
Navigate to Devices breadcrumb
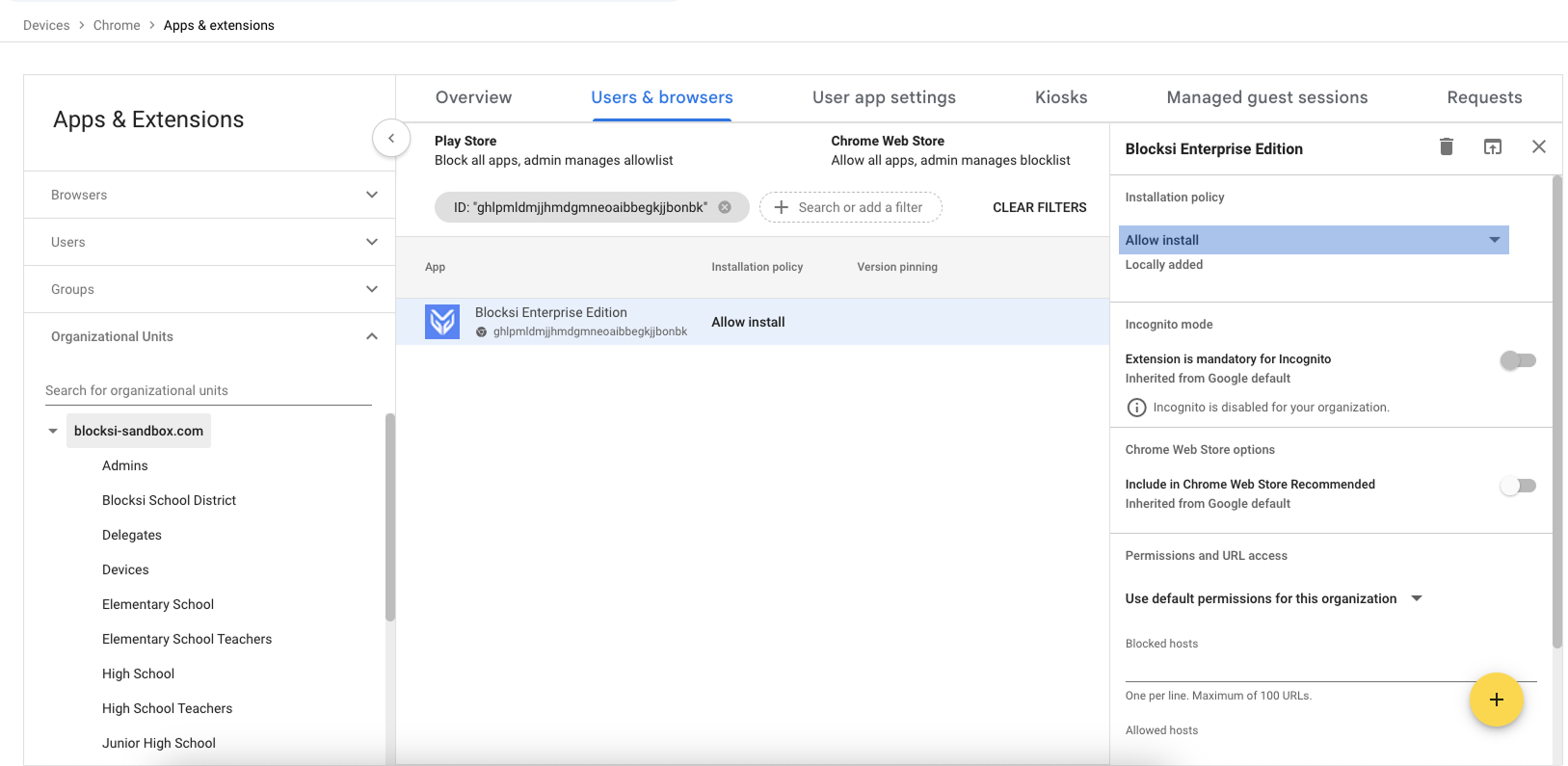pyautogui.click(x=46, y=25)
